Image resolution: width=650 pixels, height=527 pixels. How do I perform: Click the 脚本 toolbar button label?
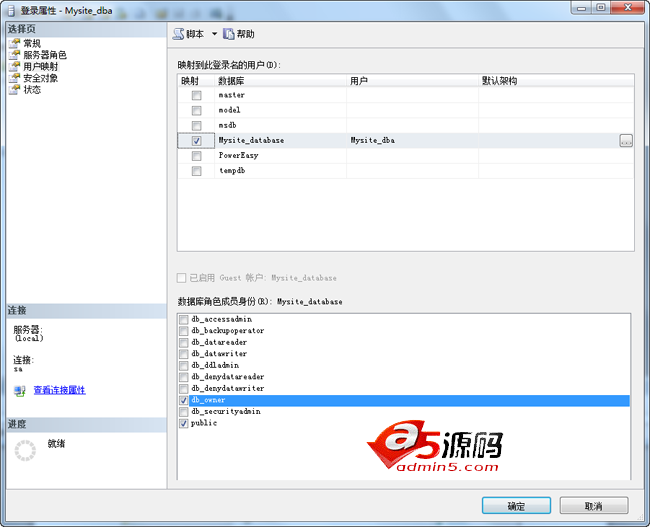tap(195, 34)
